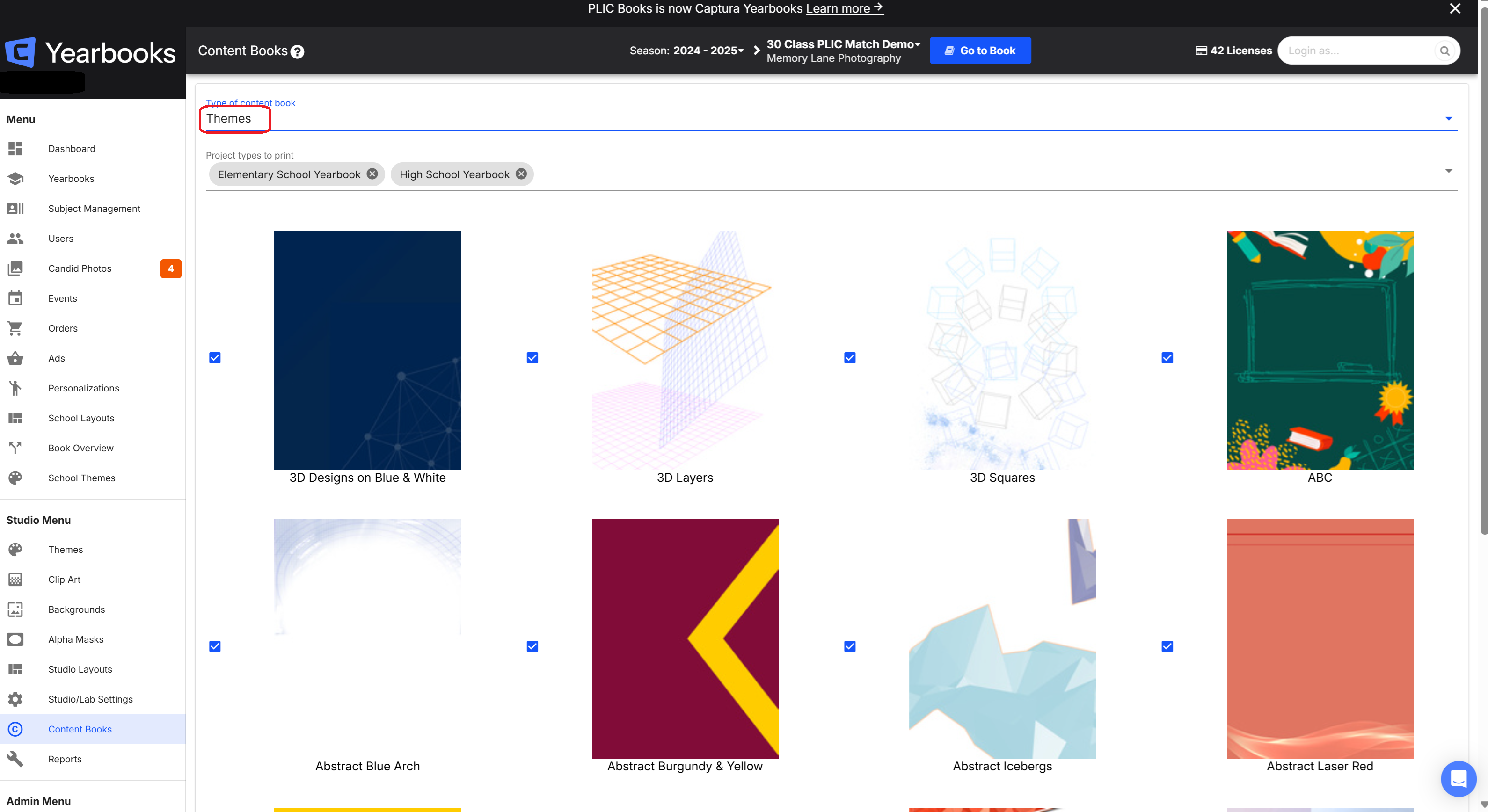Screen dimensions: 1488x812
Task: Click the Orders shopping cart icon
Action: coord(15,328)
